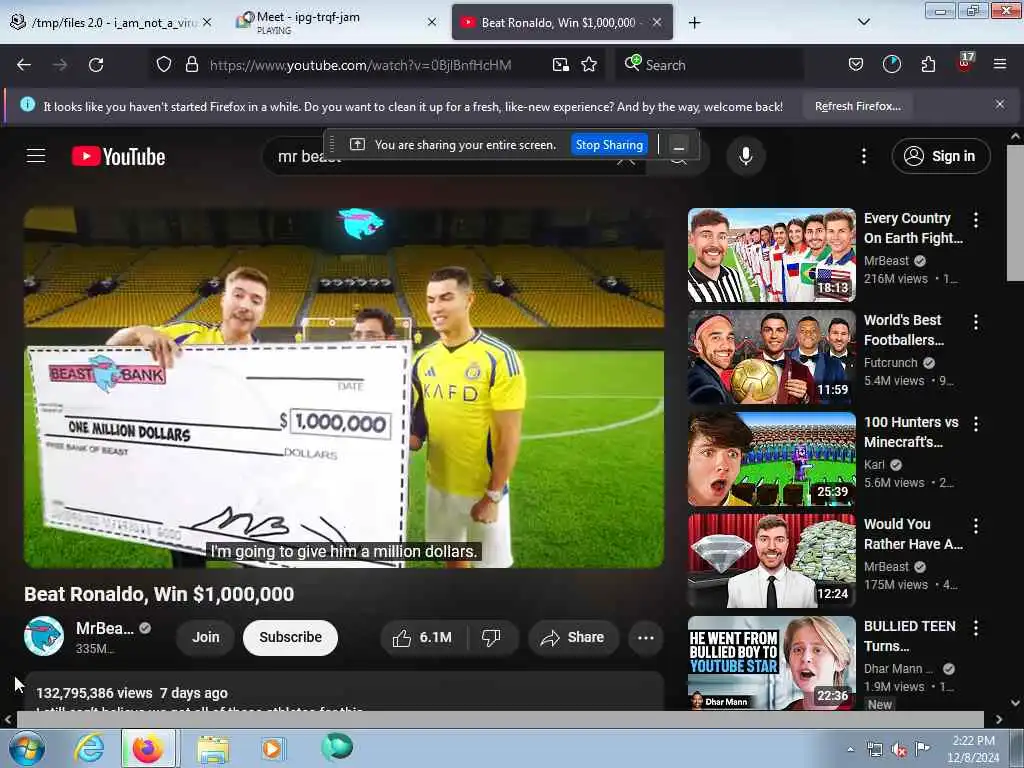
Task: Open options menu for Would You Rather Have video
Action: pyautogui.click(x=976, y=526)
